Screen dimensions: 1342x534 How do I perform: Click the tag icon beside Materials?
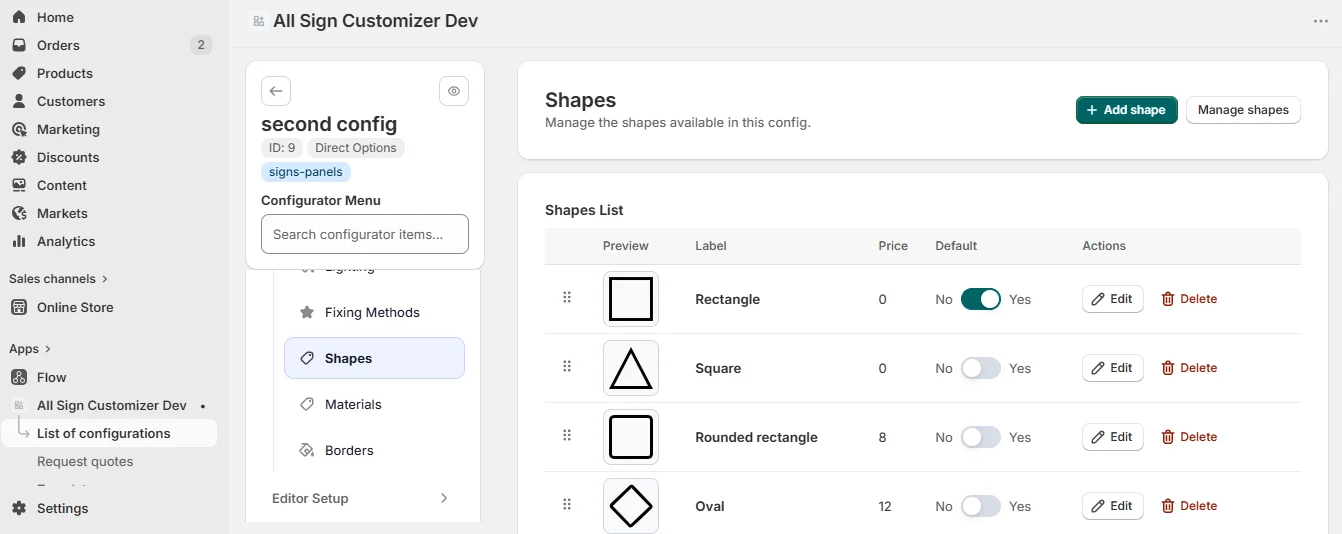click(x=307, y=404)
